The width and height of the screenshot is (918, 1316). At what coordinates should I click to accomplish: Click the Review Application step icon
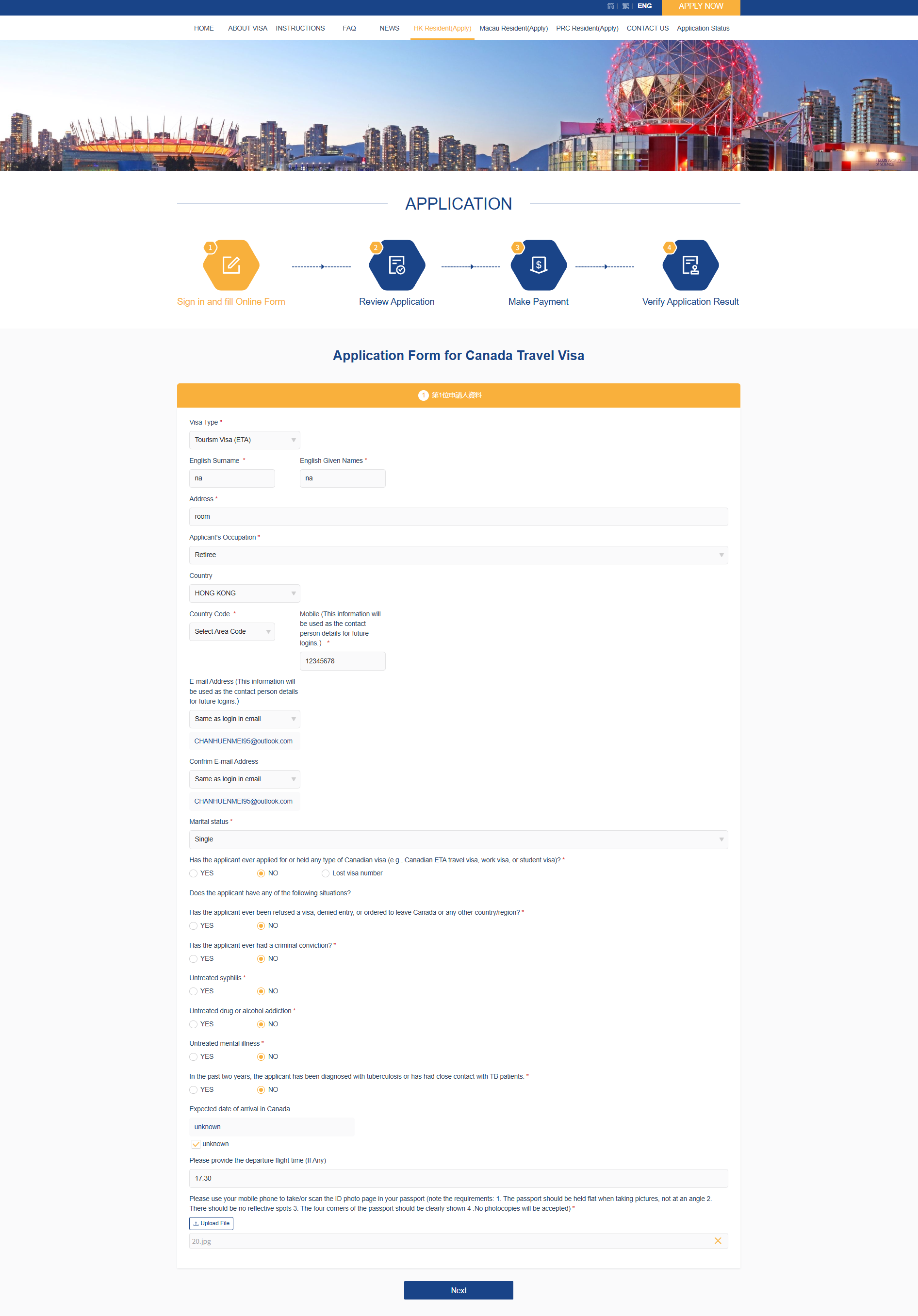pyautogui.click(x=396, y=265)
